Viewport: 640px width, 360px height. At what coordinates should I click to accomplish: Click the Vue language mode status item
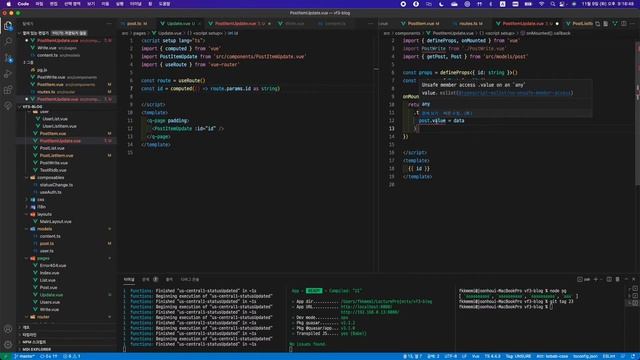point(476,356)
